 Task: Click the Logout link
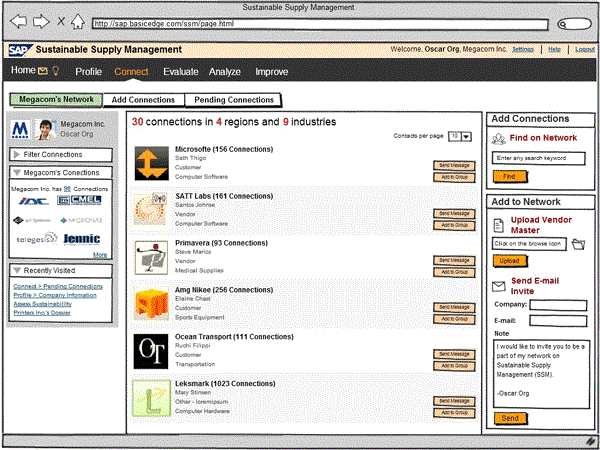tap(584, 49)
